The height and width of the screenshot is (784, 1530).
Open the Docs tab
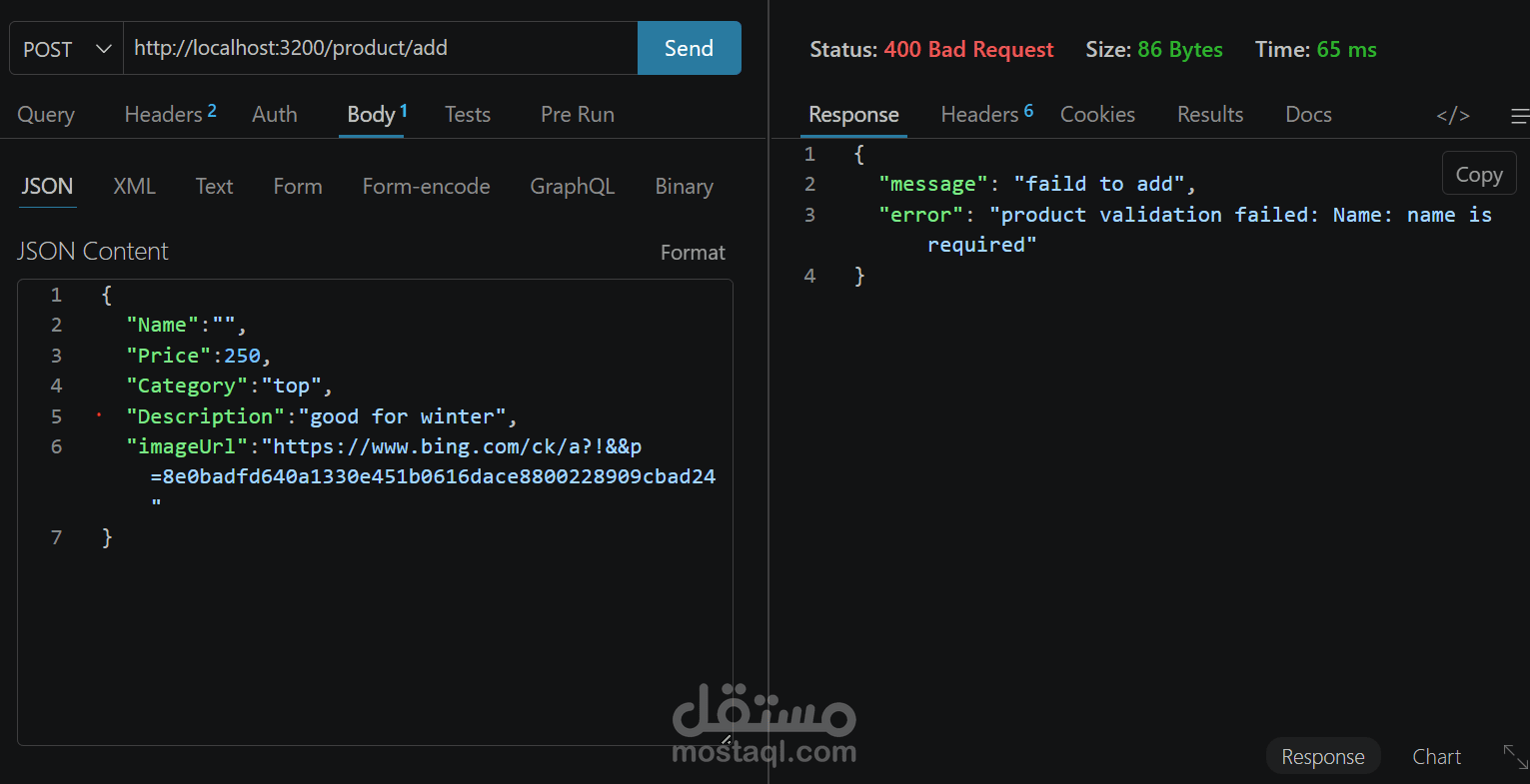pyautogui.click(x=1308, y=115)
